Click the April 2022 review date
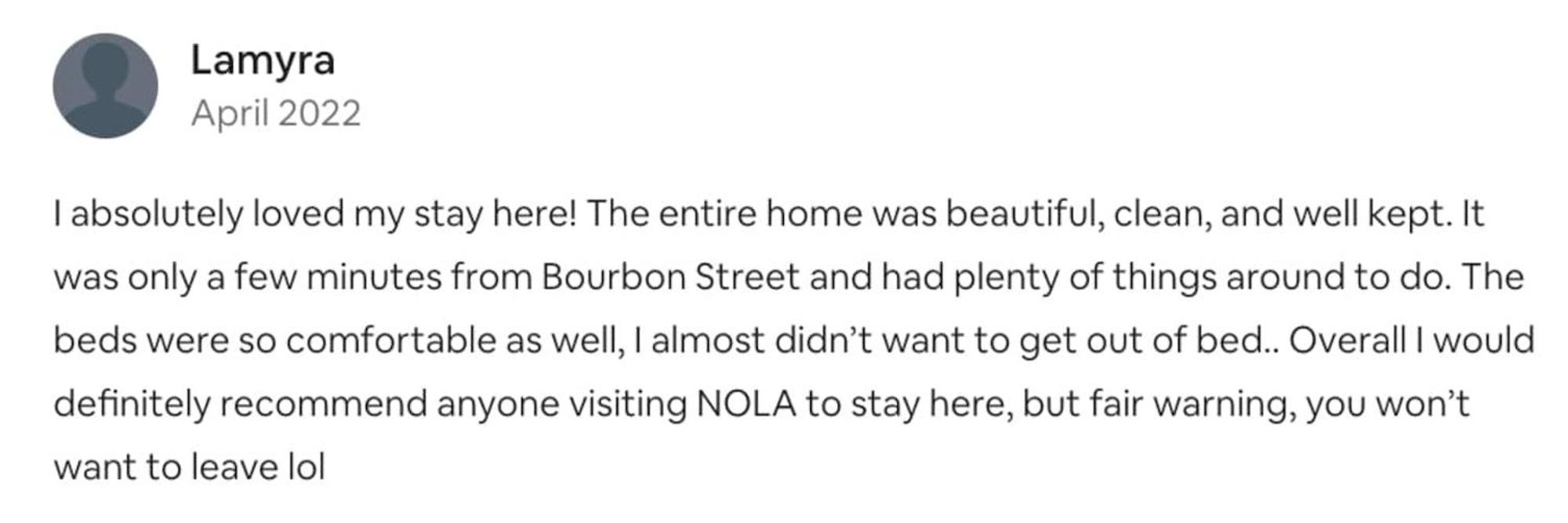The width and height of the screenshot is (1568, 523). pyautogui.click(x=275, y=114)
